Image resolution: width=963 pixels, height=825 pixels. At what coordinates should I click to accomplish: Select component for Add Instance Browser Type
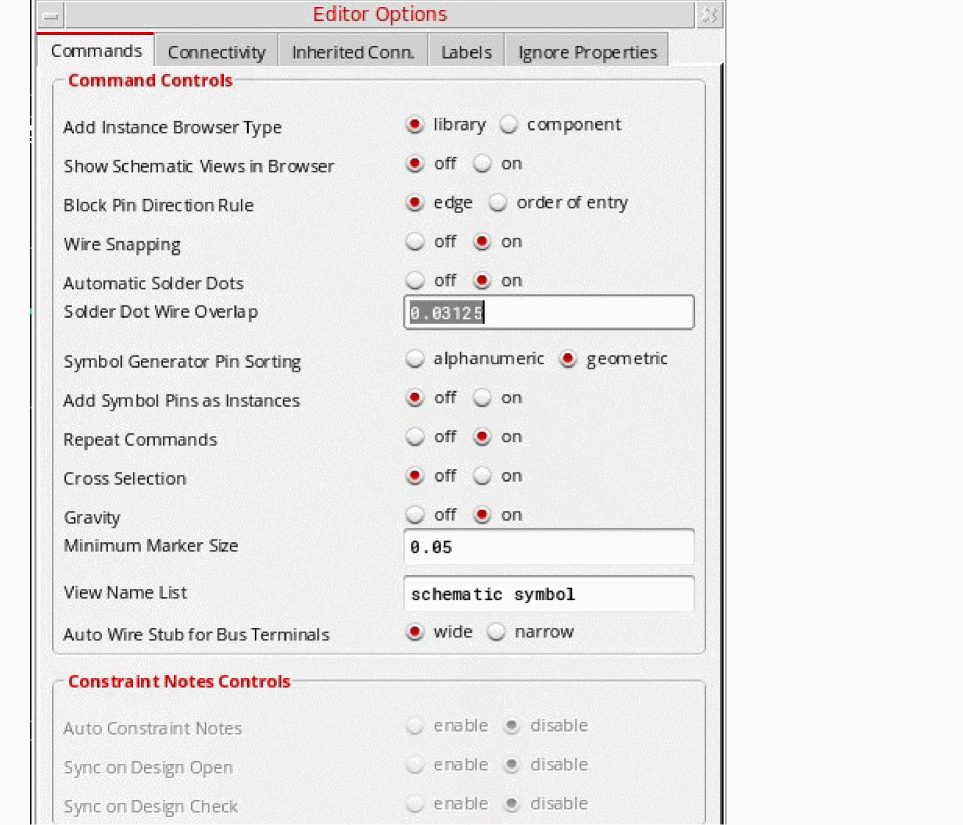[x=510, y=125]
